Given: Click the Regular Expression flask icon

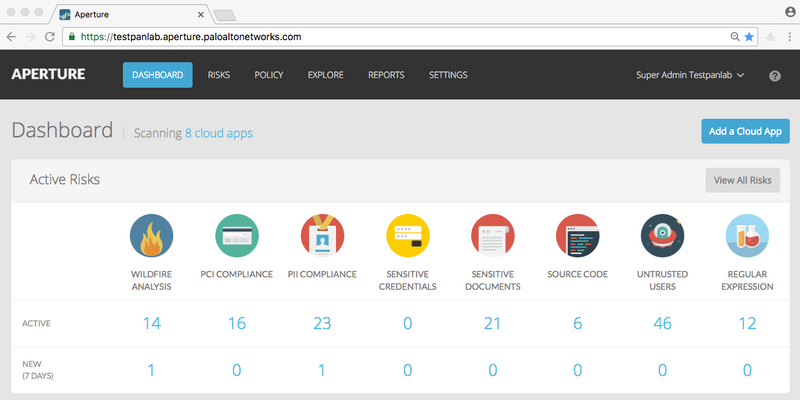Looking at the screenshot, I should click(748, 236).
